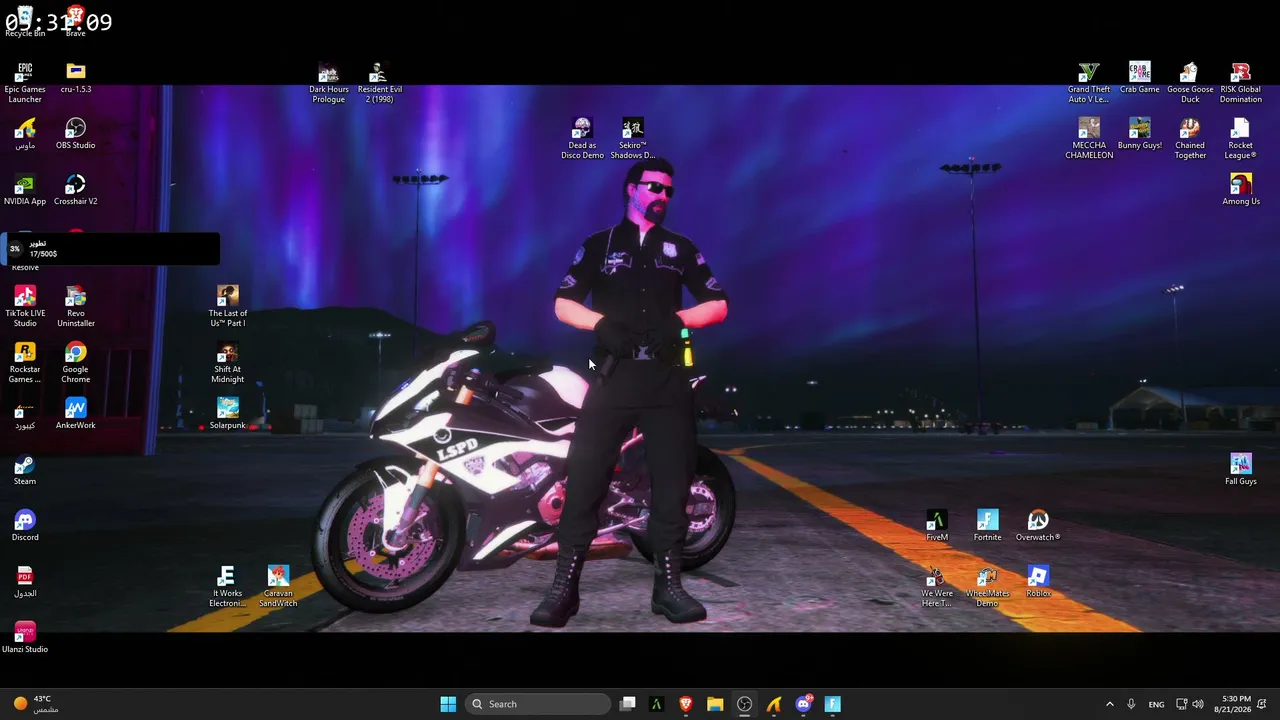Select the Solarpunk desktop shortcut

[228, 413]
